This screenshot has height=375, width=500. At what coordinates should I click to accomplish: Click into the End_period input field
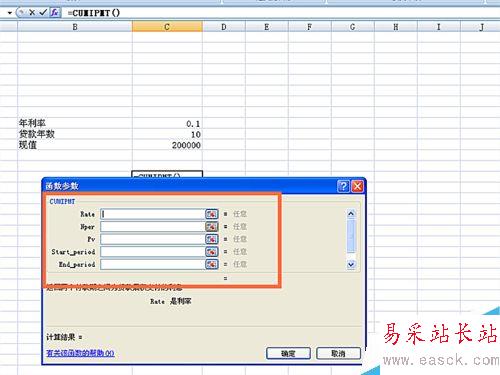(153, 264)
